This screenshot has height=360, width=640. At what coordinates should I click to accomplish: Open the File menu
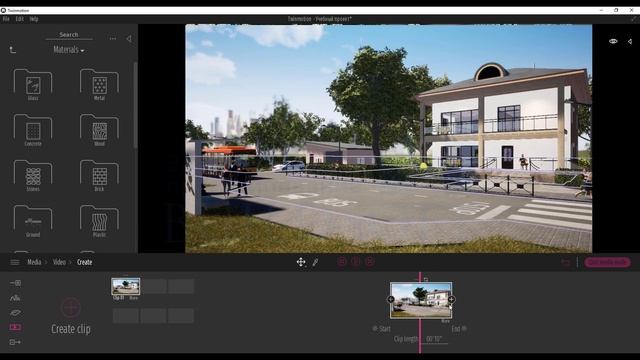coord(6,19)
